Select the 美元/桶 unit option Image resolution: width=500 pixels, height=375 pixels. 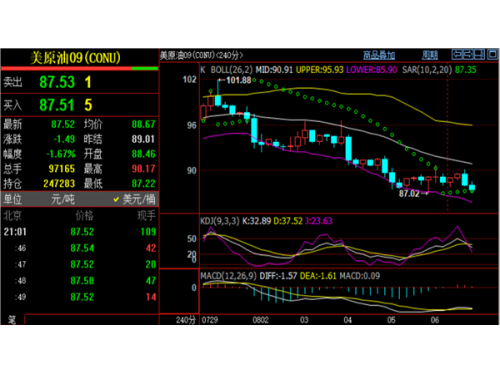pos(139,199)
